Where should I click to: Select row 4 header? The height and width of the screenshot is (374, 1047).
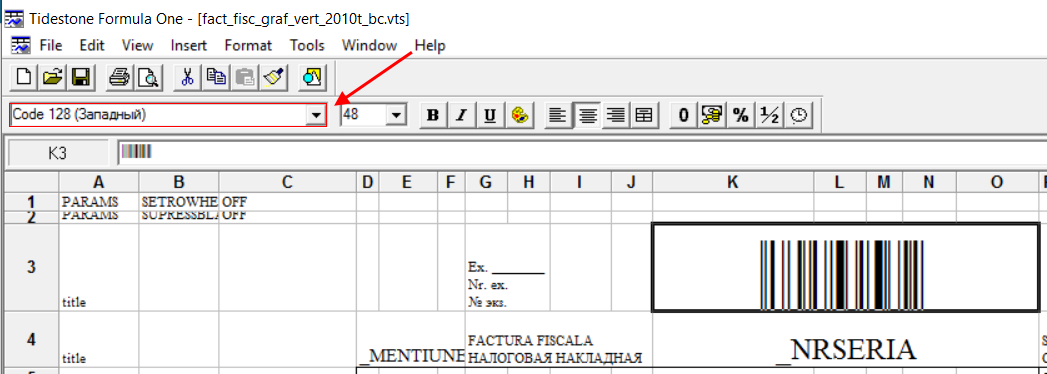(31, 339)
